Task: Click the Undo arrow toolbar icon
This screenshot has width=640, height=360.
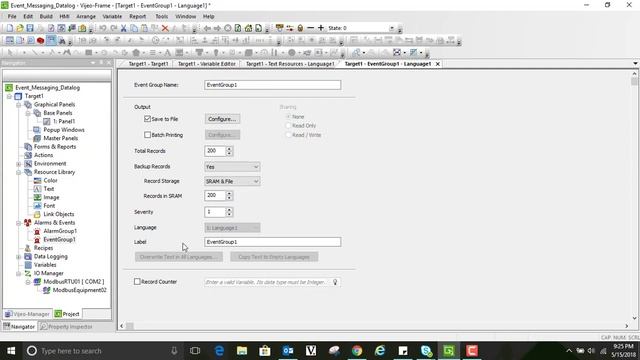Action: coord(102,28)
